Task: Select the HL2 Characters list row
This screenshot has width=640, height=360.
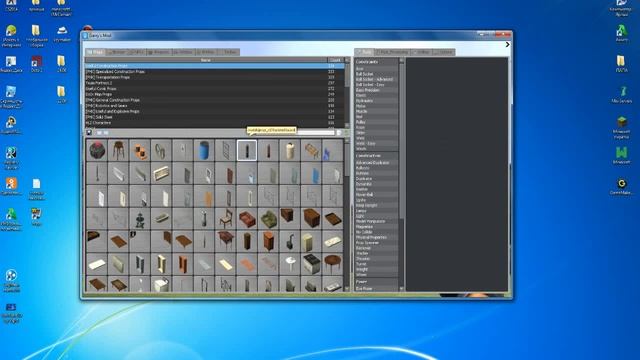Action: [x=214, y=123]
